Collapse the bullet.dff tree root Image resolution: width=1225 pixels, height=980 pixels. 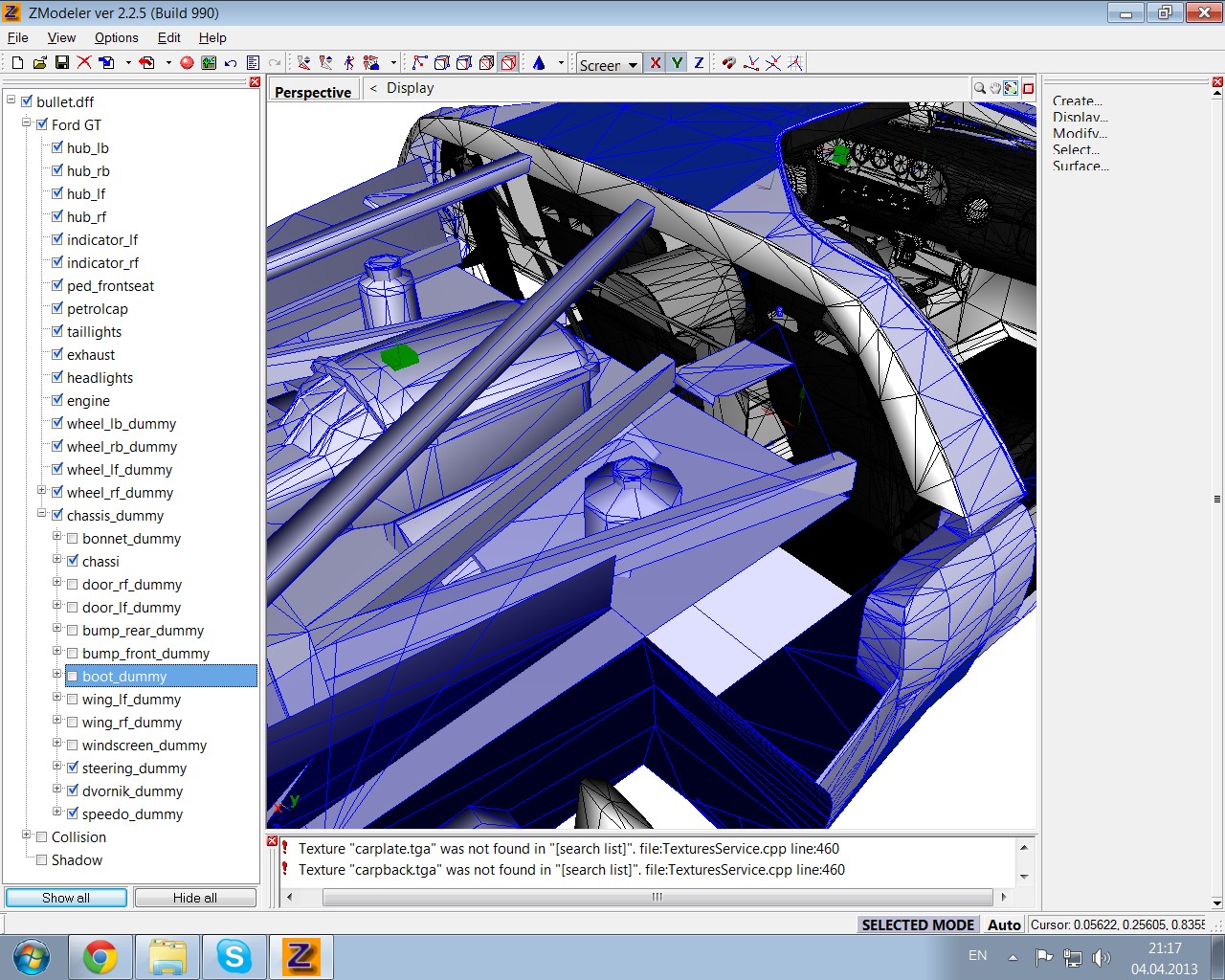[11, 100]
